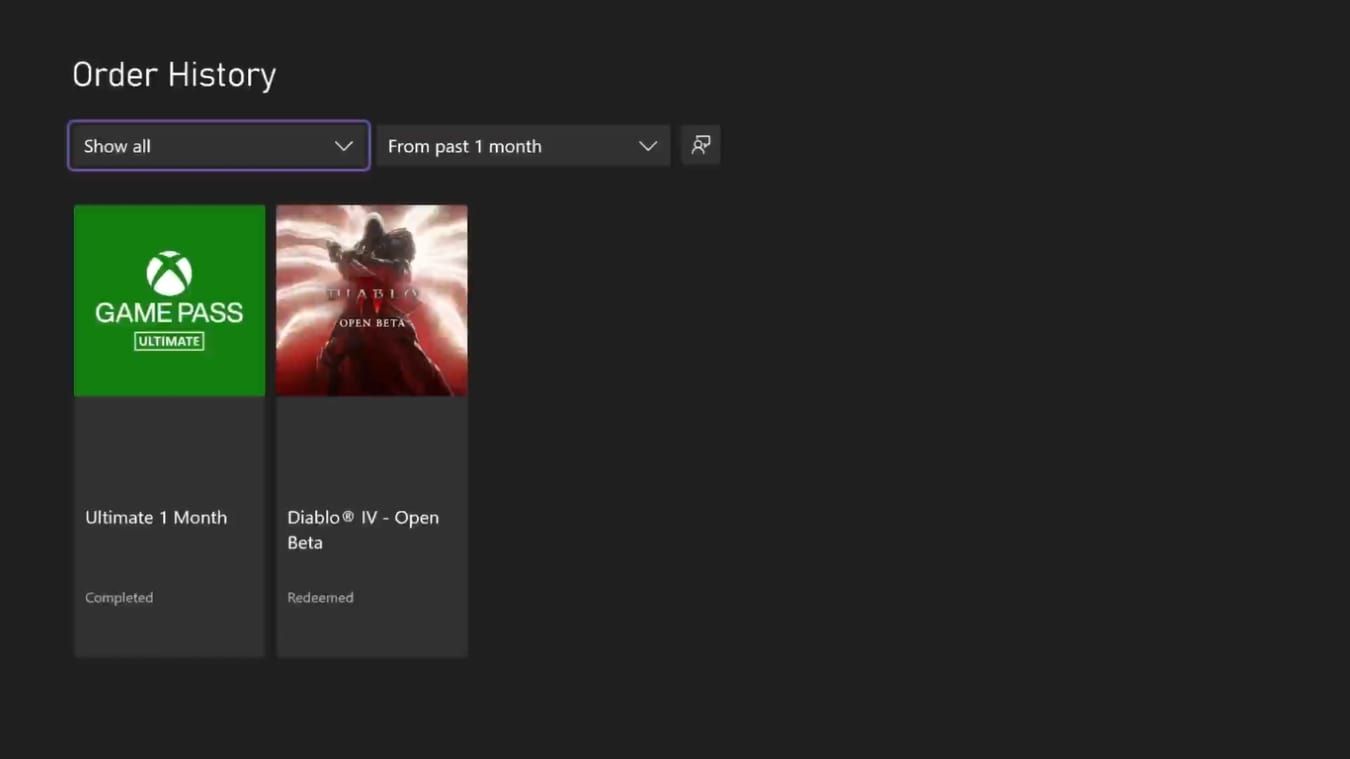Select the "Diablo® IV - Open Beta" title

tap(363, 530)
